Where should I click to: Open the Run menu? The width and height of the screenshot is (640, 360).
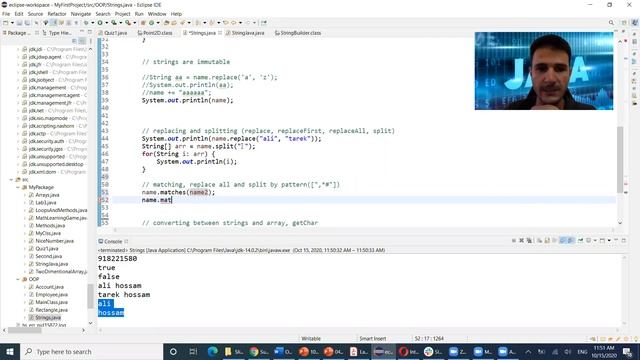[x=139, y=14]
